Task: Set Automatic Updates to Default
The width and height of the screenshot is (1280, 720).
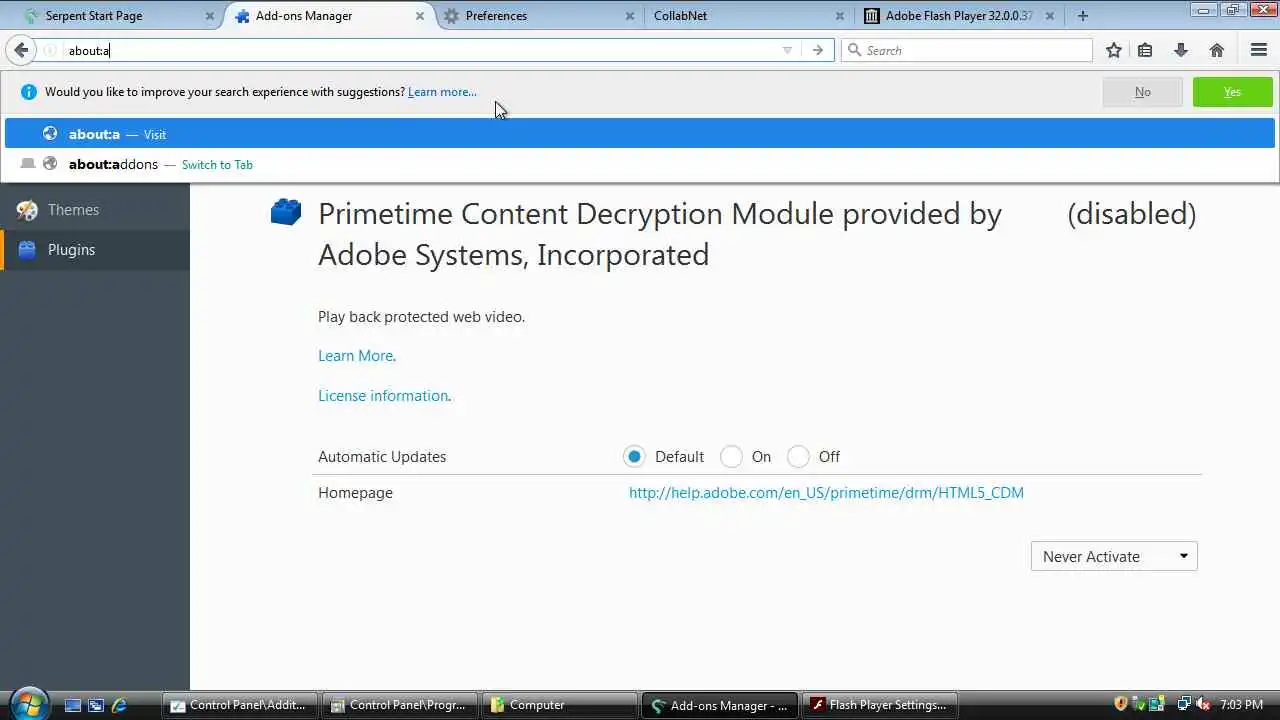Action: (x=633, y=457)
